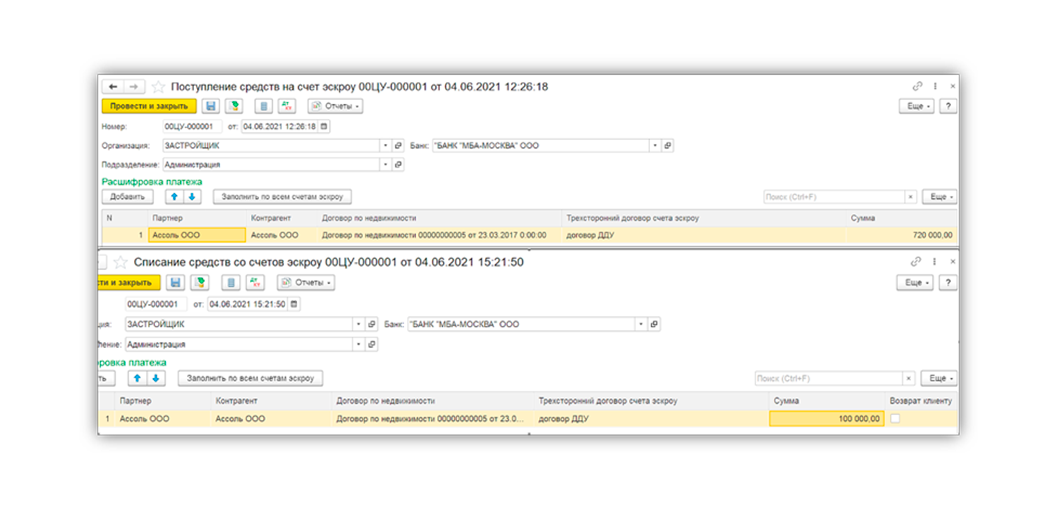
Task: Click договор ДДУ cell in Поступление table
Action: pos(704,235)
